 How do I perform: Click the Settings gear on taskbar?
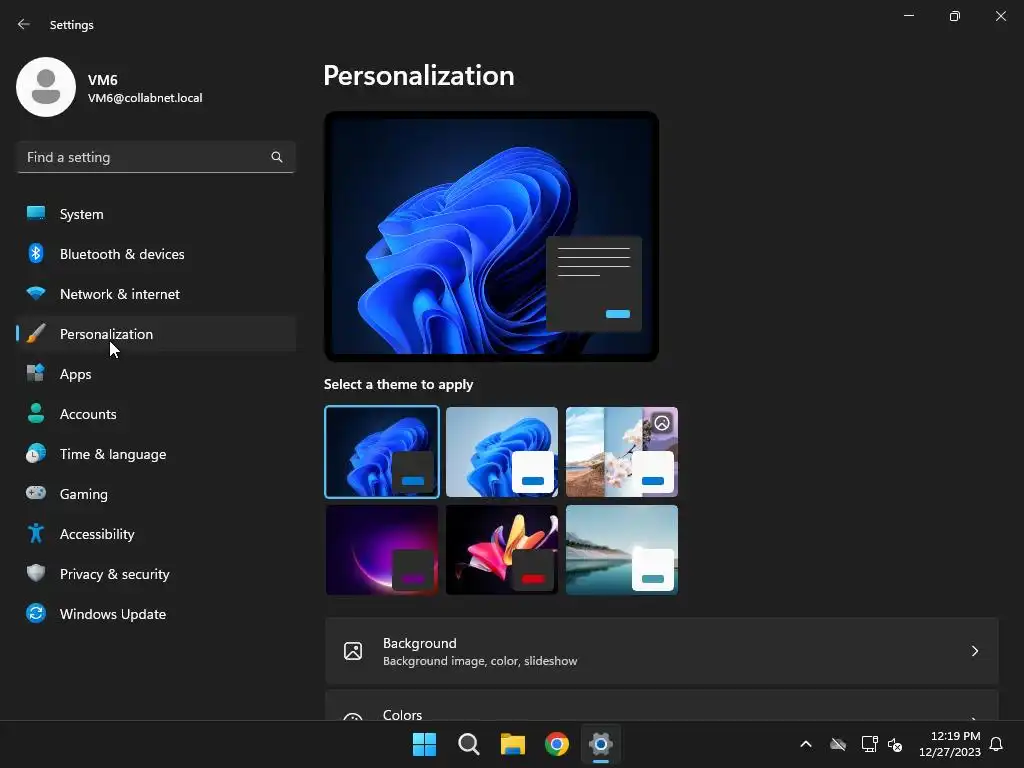tap(601, 744)
